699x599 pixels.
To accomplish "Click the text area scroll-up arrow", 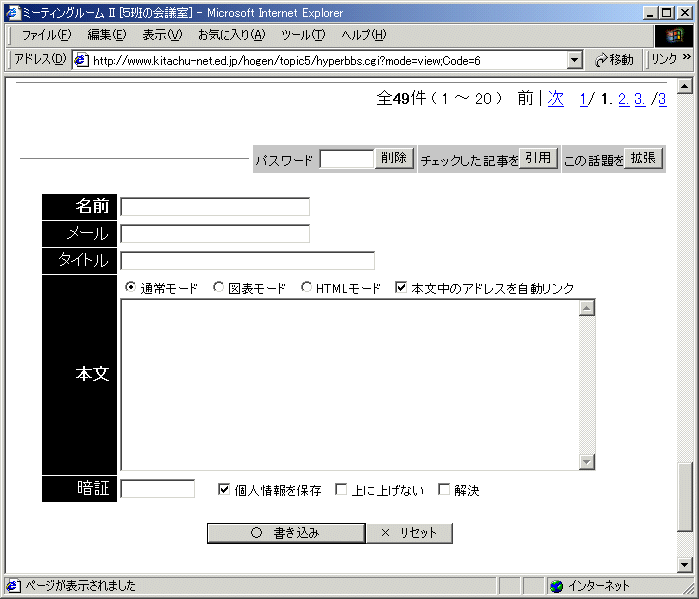I will 587,308.
